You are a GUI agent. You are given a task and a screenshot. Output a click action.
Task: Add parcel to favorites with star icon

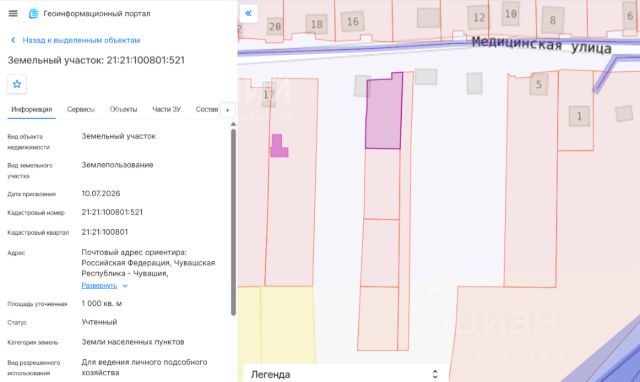click(x=17, y=84)
